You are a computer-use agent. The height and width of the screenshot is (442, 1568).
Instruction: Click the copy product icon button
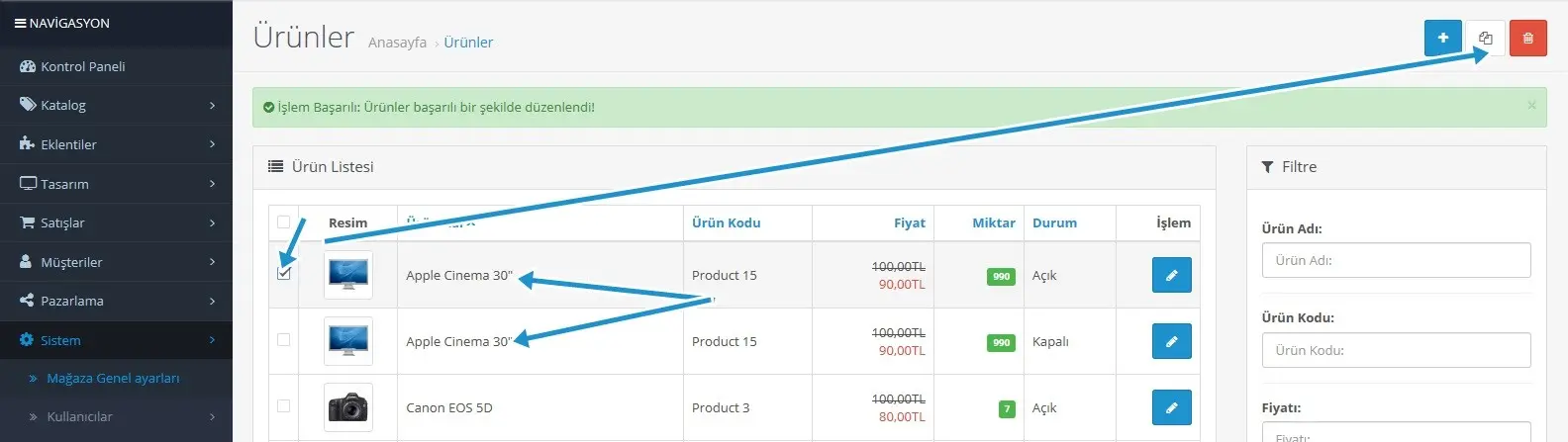click(x=1485, y=38)
